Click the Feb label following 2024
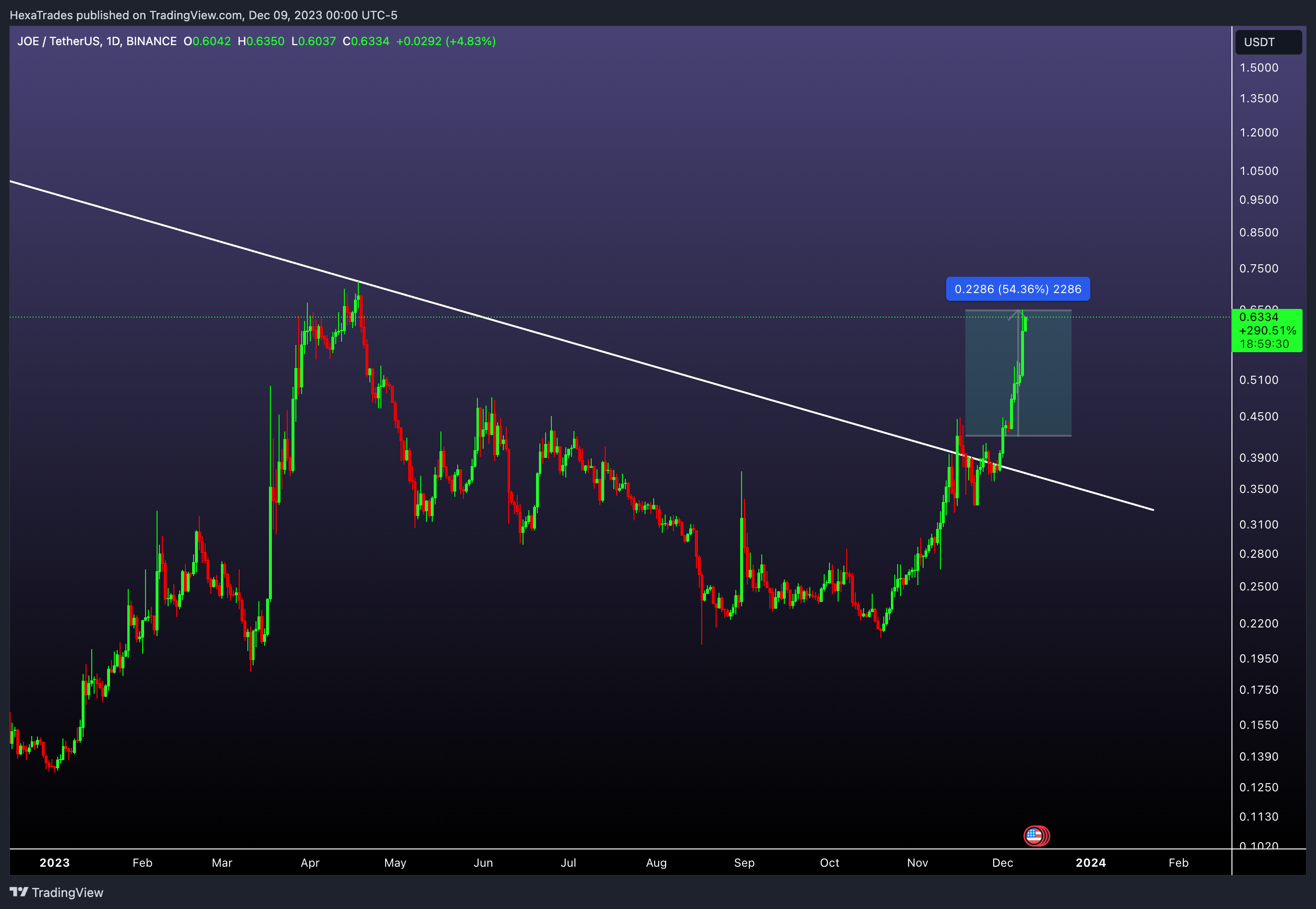 pos(1178,862)
